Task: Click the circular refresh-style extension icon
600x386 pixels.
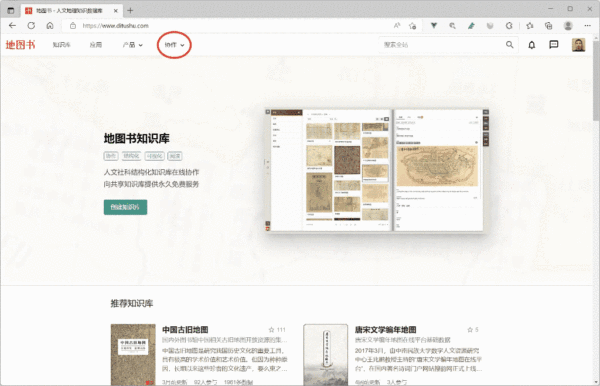Action: coord(509,26)
